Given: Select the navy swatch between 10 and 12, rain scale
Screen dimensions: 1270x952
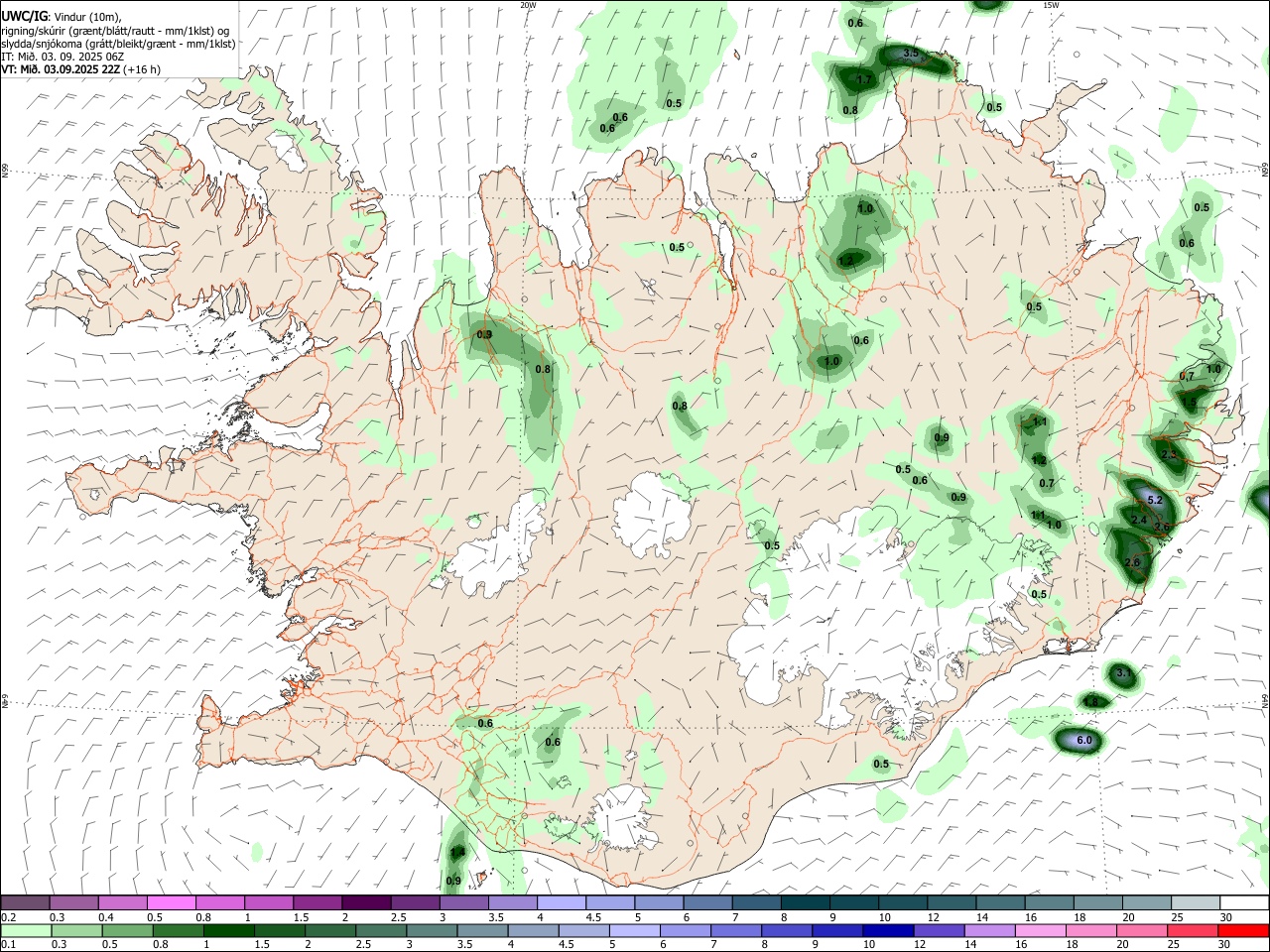Looking at the screenshot, I should [886, 931].
